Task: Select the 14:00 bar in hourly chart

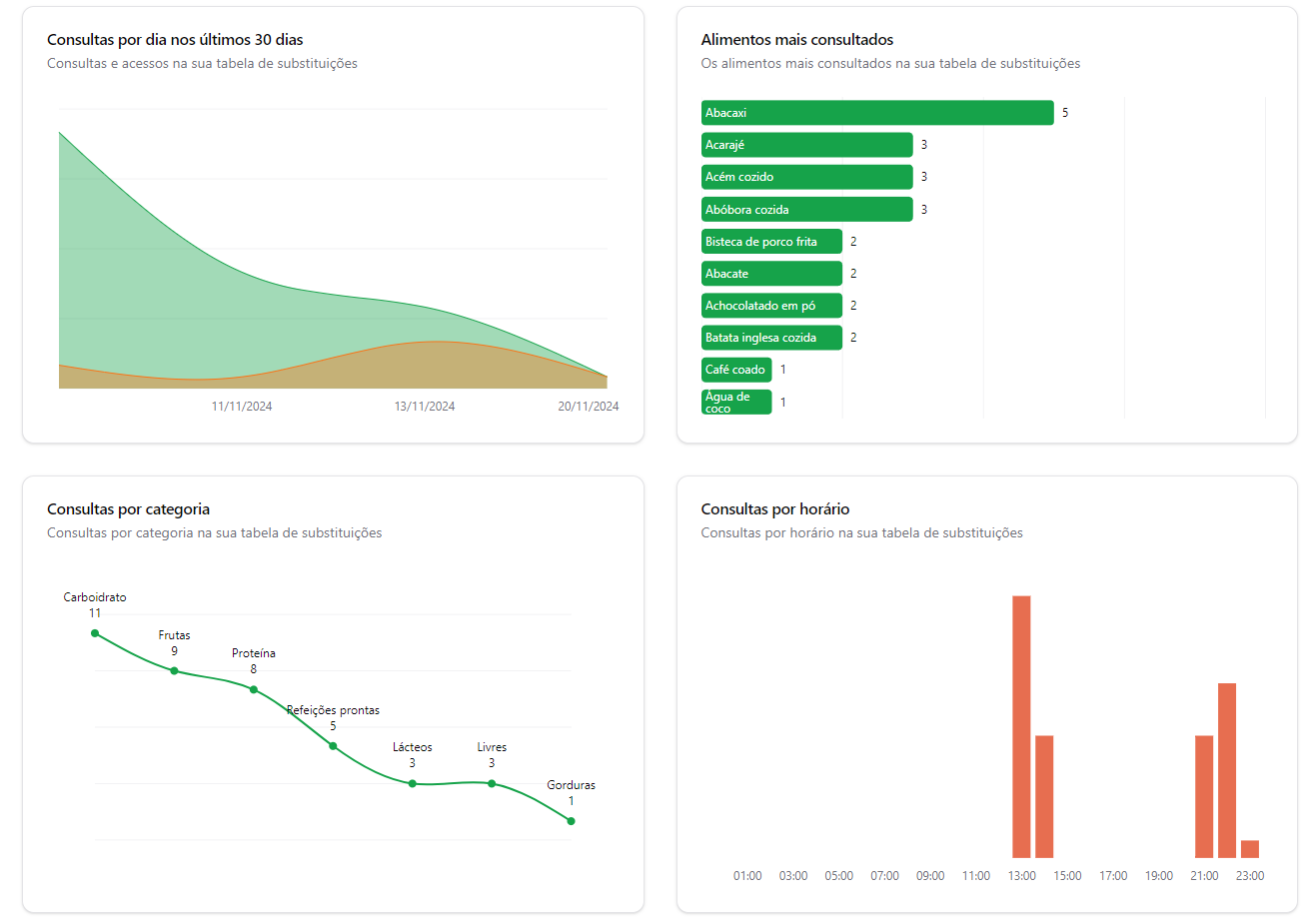Action: (x=1044, y=797)
